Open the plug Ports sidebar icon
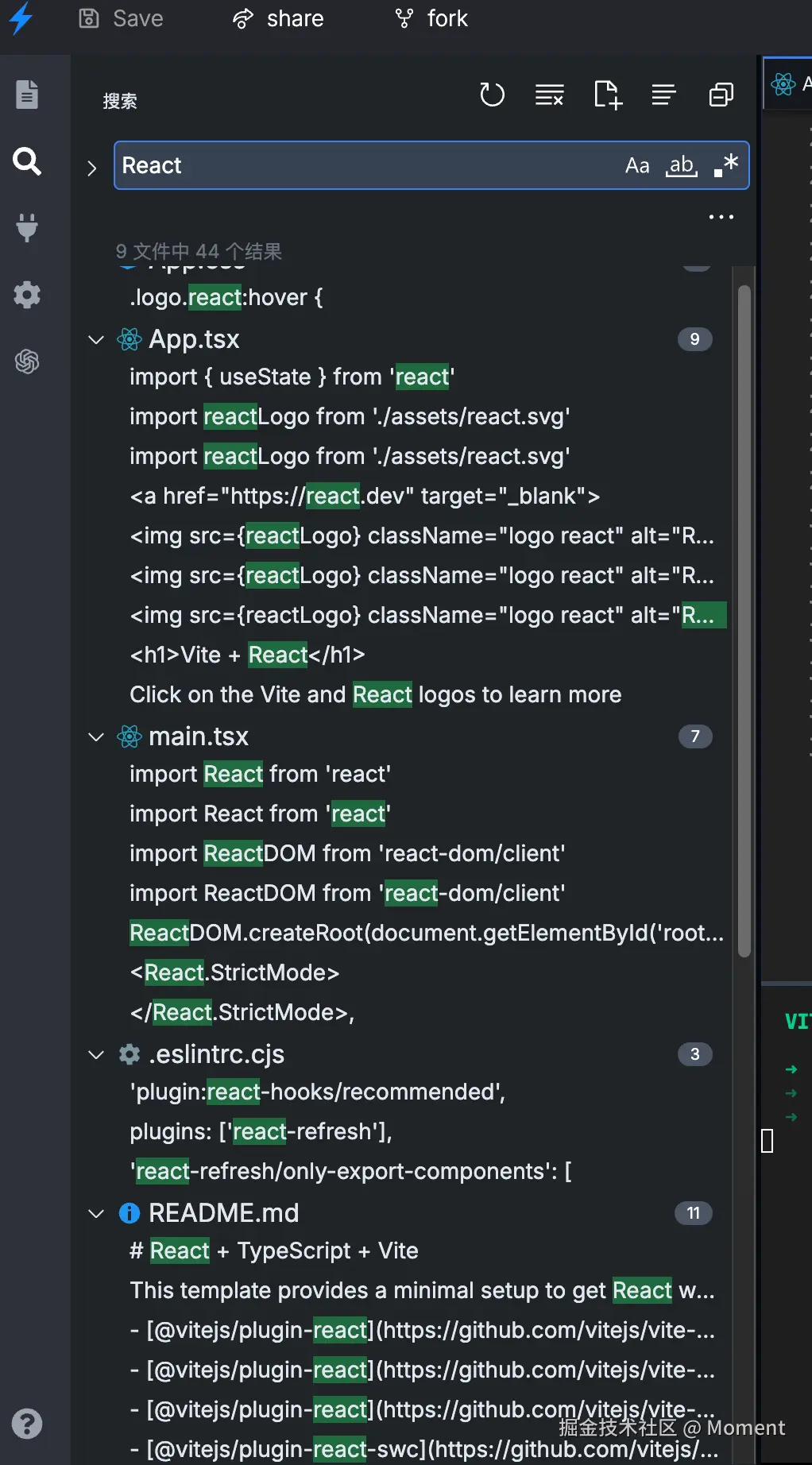 [x=27, y=228]
